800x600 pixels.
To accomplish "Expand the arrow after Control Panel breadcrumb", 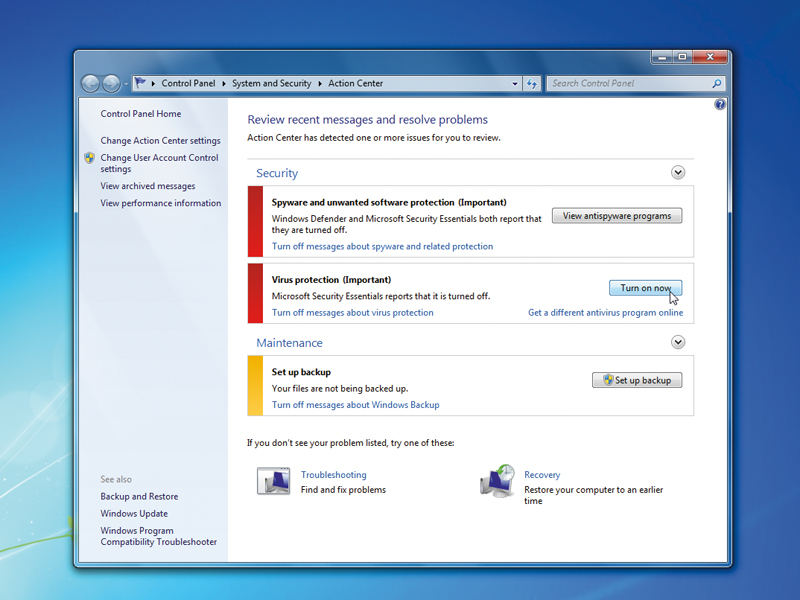I will [x=223, y=84].
